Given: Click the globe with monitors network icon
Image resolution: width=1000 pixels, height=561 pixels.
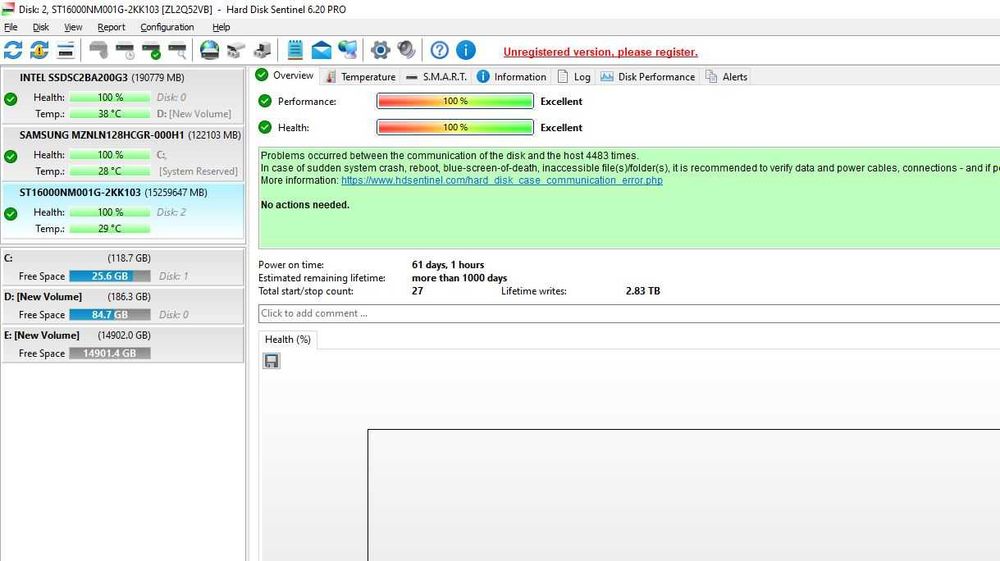Looking at the screenshot, I should click(x=348, y=50).
